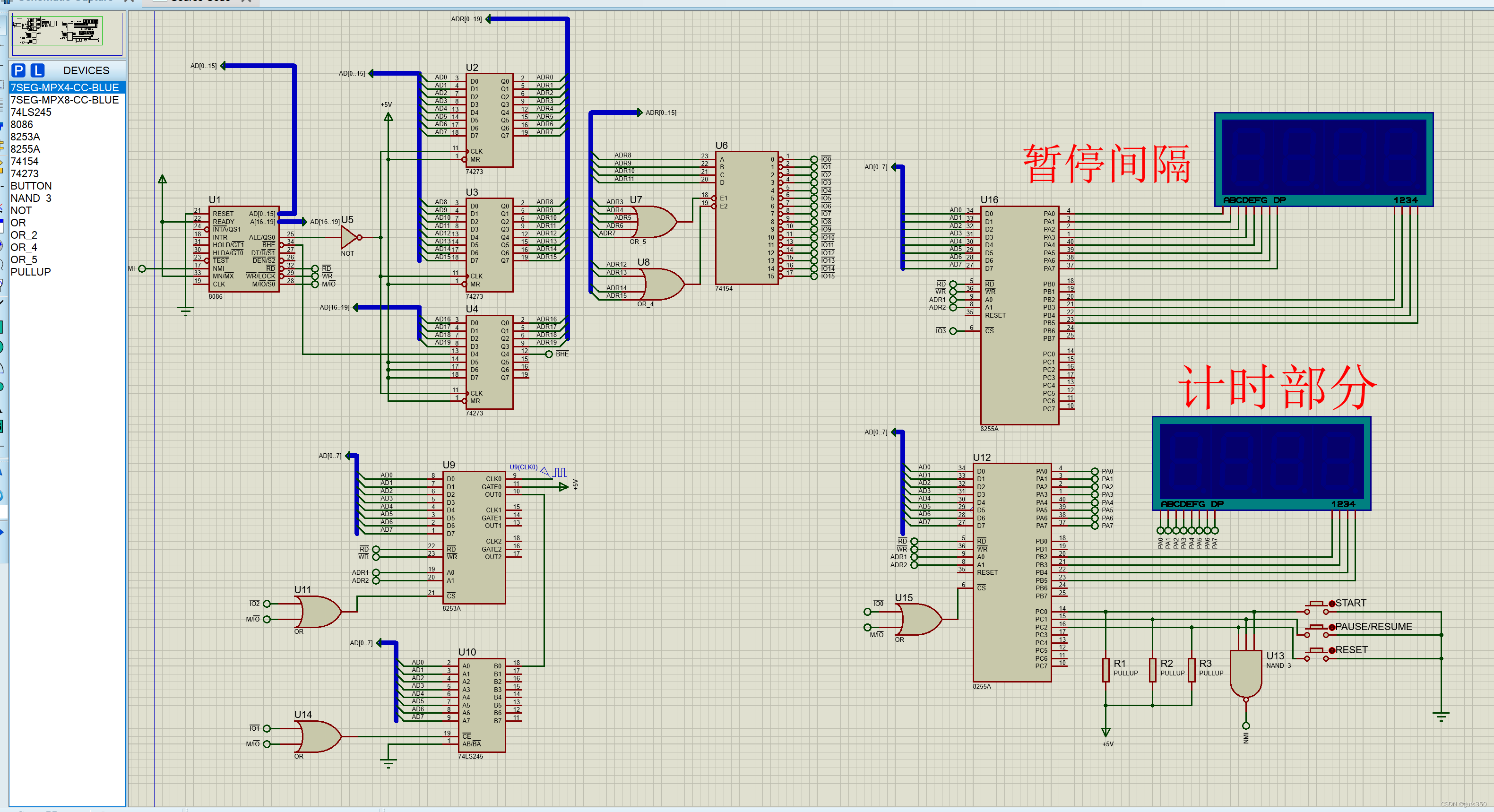Select the R3 pull-up resistor
Viewport: 1494px width, 812px height.
(1192, 670)
